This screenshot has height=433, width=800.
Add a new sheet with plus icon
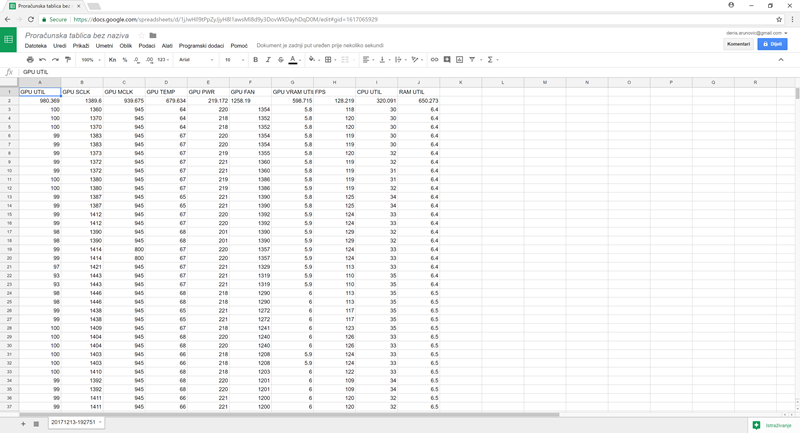(23, 423)
